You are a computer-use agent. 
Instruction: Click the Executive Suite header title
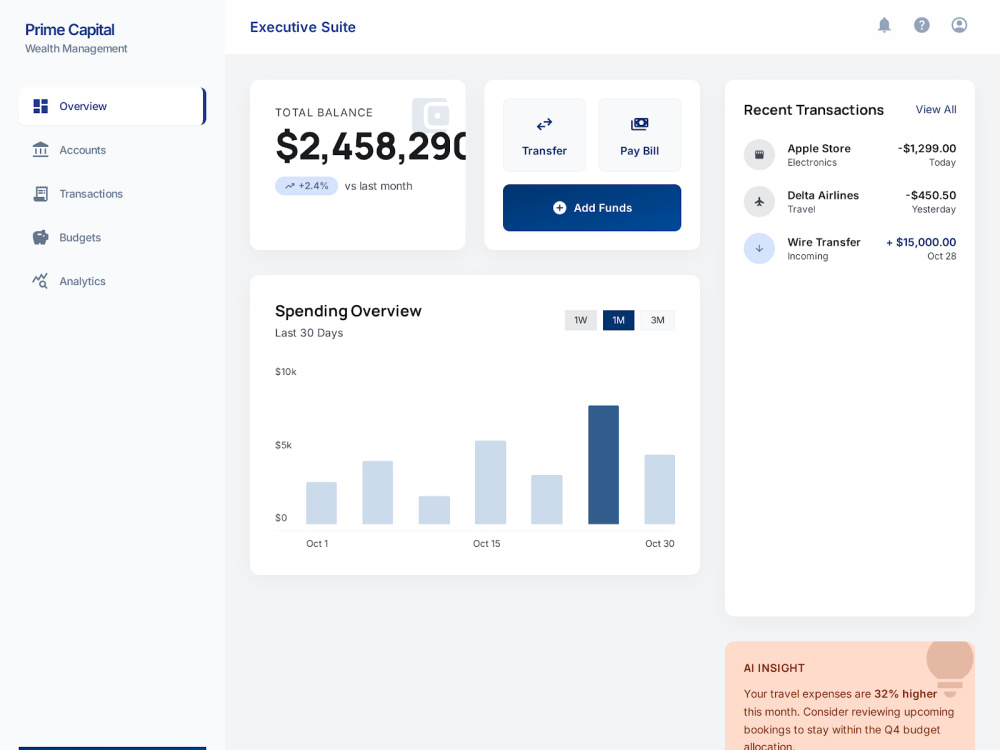[x=303, y=27]
